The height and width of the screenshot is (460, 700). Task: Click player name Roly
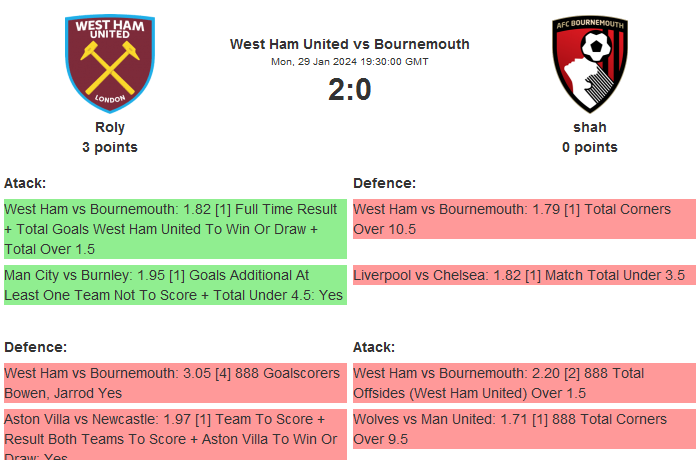(x=110, y=127)
